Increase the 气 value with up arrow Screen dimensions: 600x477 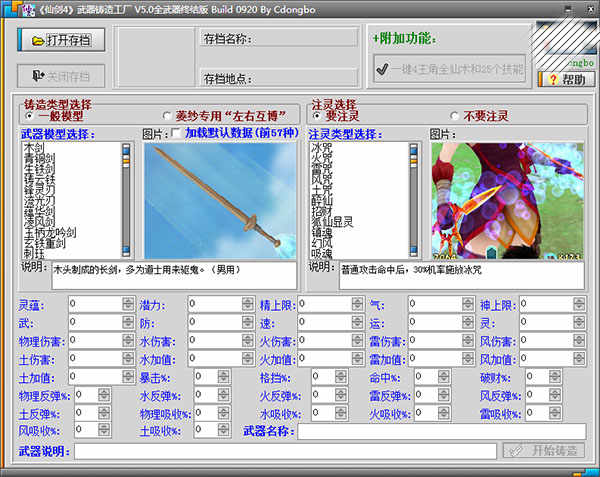click(x=468, y=301)
